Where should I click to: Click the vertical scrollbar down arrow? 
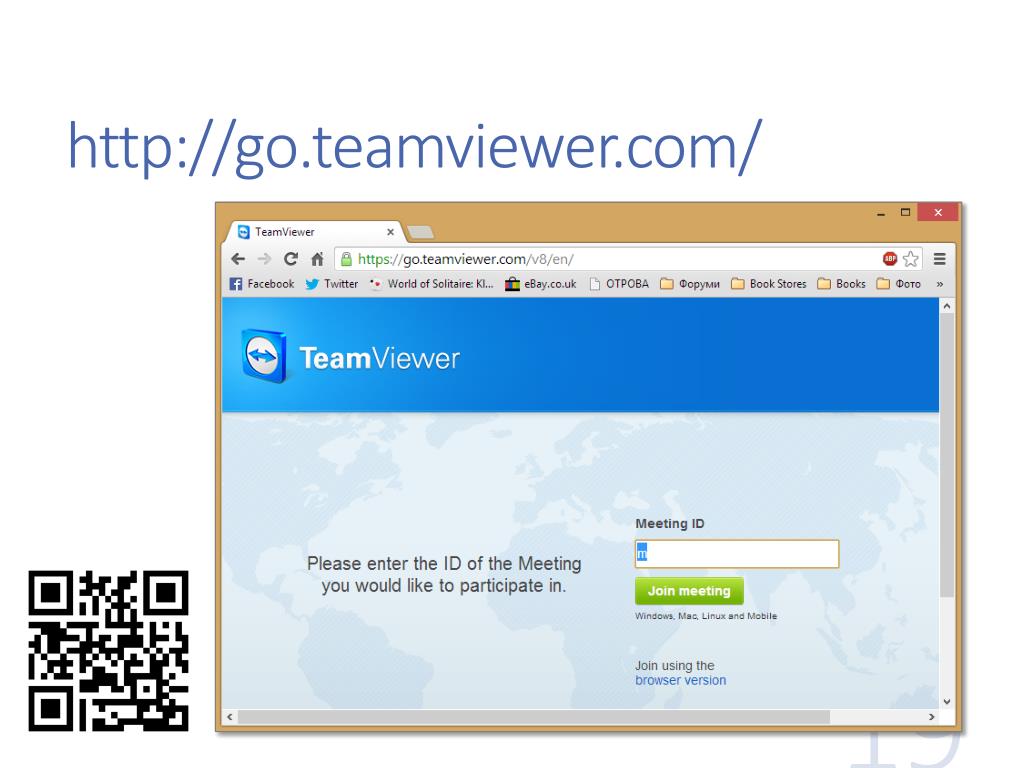coord(947,701)
